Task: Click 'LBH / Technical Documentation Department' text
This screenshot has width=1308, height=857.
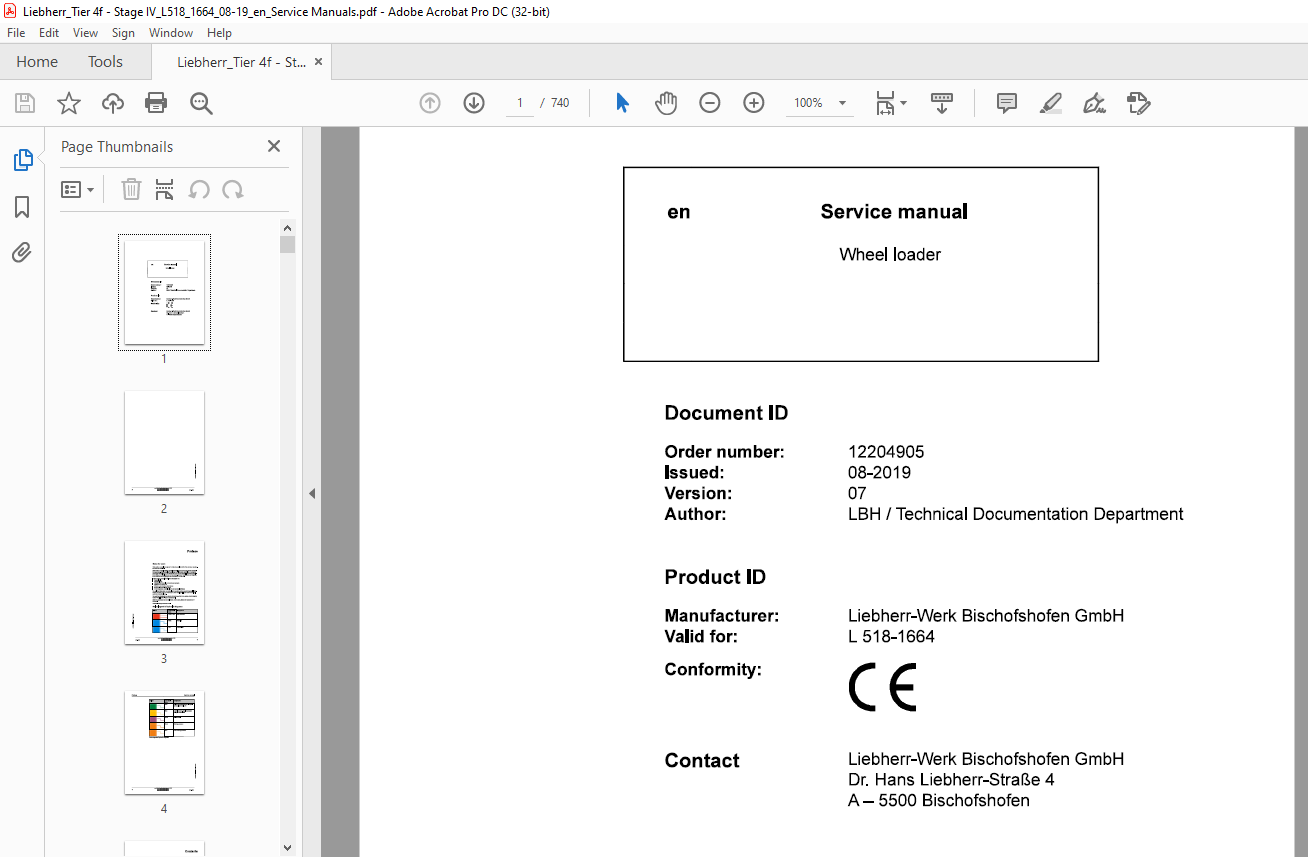Action: coord(1015,514)
